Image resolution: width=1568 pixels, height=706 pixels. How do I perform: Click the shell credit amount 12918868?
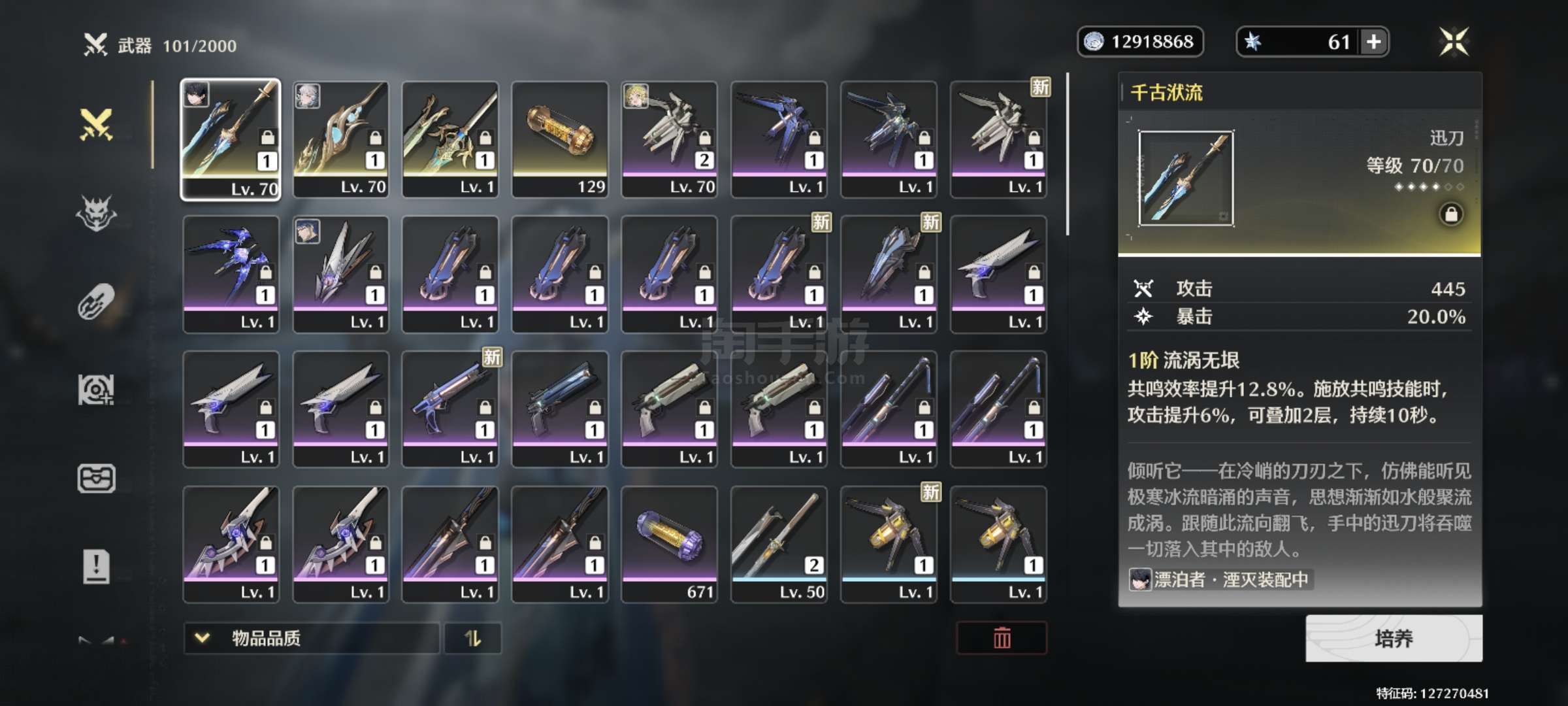point(1152,42)
